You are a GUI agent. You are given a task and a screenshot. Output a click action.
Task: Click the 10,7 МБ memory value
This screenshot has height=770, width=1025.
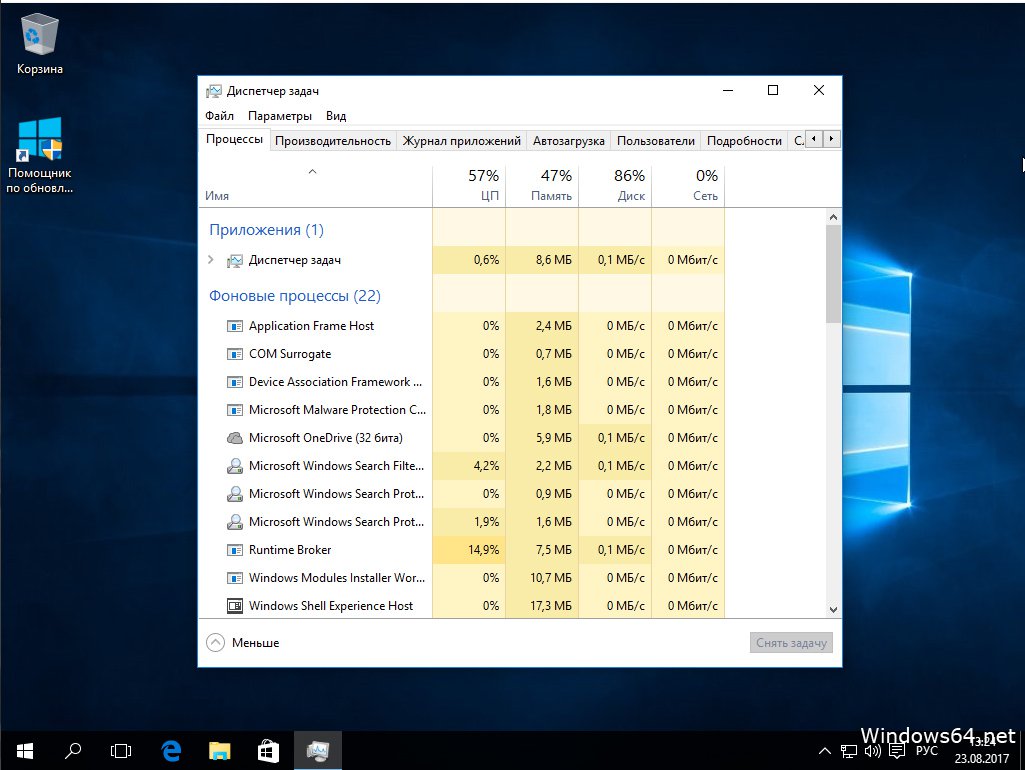[x=550, y=578]
